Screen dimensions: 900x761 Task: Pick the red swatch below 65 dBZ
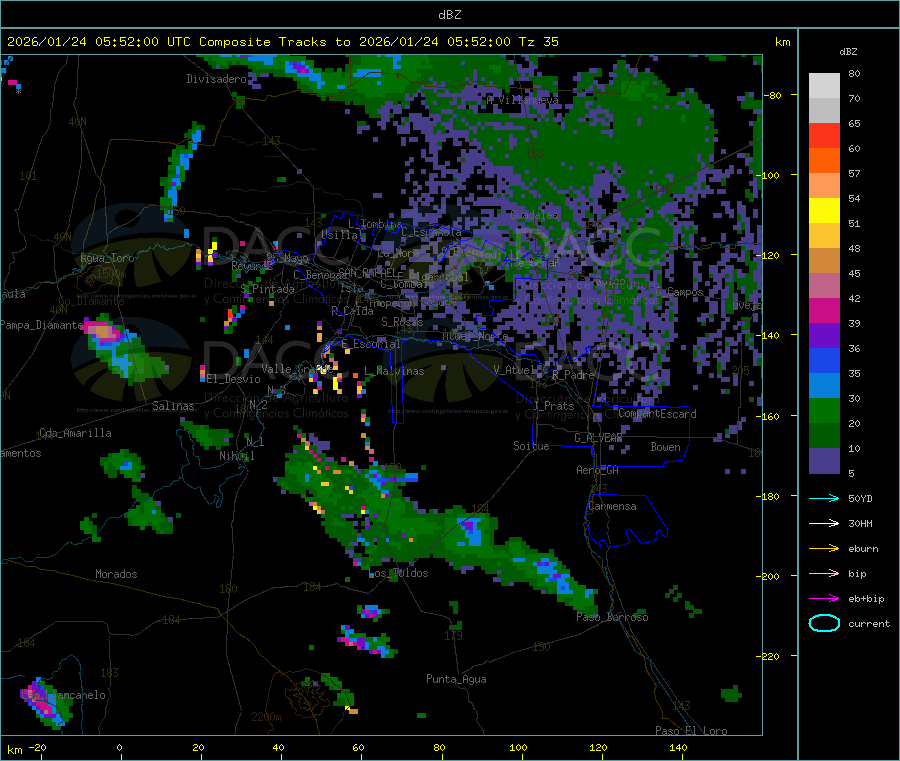click(x=824, y=135)
